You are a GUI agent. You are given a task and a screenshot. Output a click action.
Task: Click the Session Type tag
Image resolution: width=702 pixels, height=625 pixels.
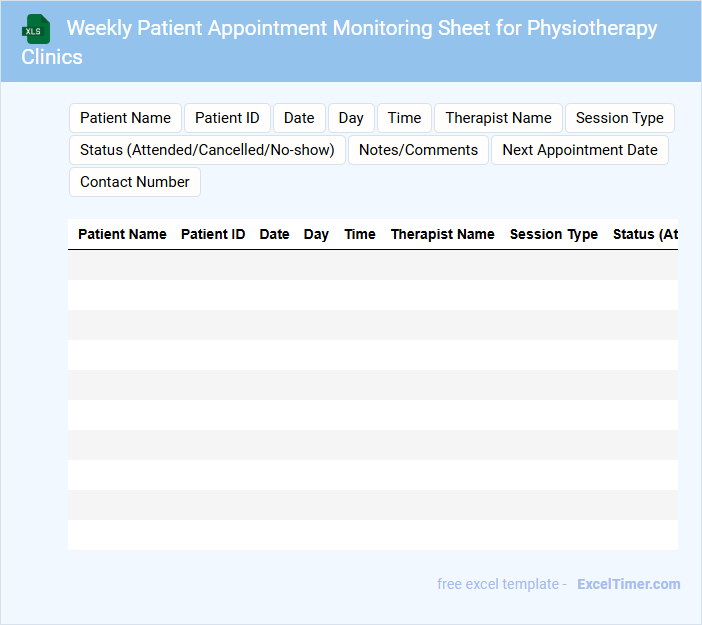[619, 118]
